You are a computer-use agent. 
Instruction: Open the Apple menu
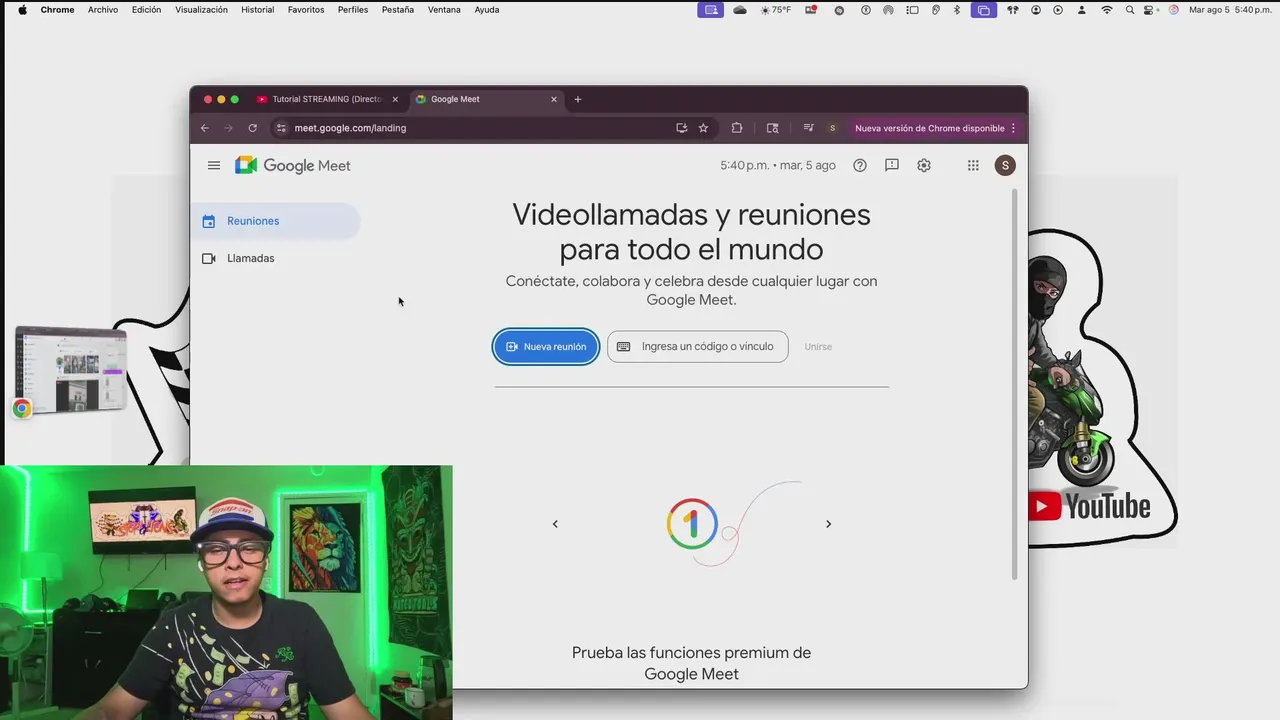(22, 10)
